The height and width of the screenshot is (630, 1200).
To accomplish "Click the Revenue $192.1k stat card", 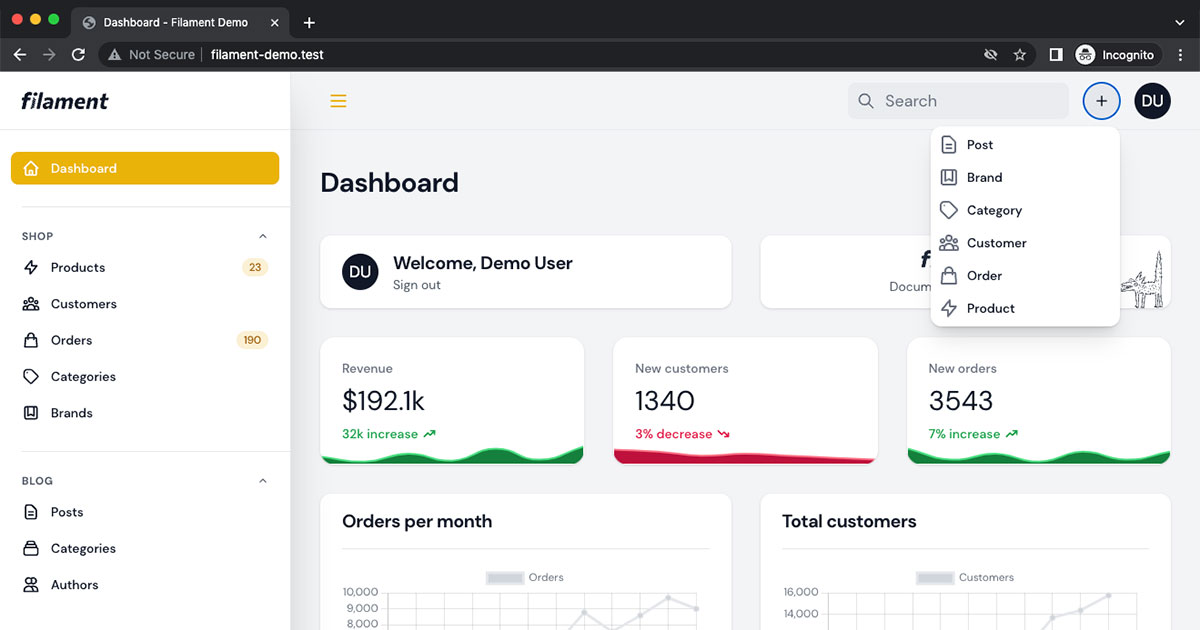I will pyautogui.click(x=452, y=401).
